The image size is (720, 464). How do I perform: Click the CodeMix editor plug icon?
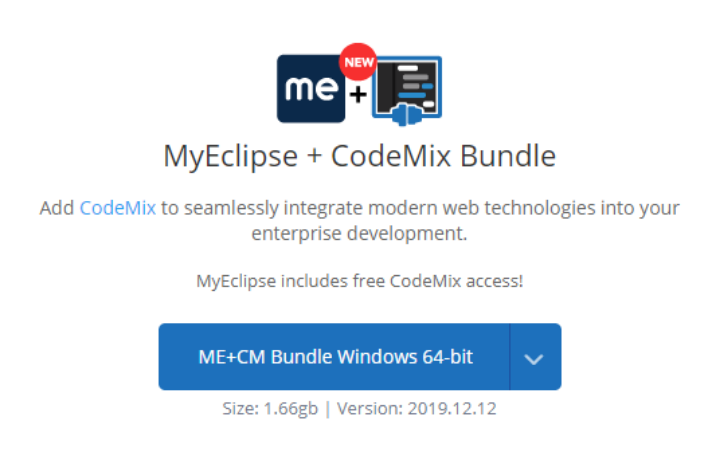(407, 90)
